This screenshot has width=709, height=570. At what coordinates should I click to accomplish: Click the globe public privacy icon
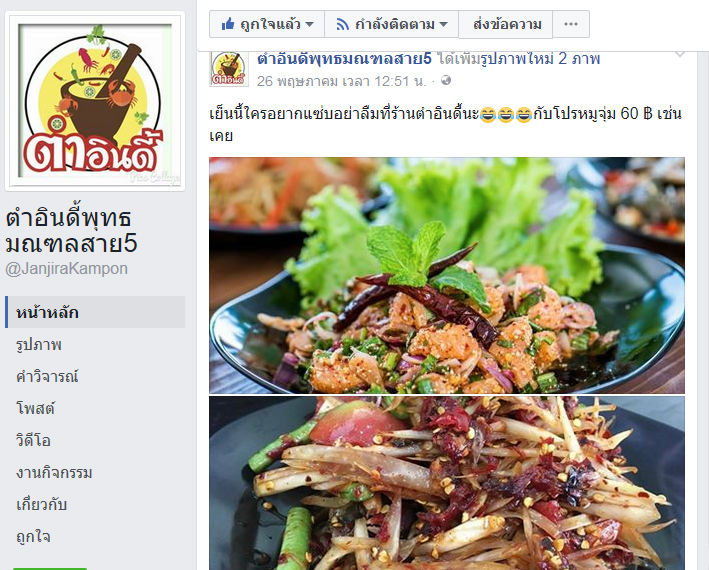446,80
